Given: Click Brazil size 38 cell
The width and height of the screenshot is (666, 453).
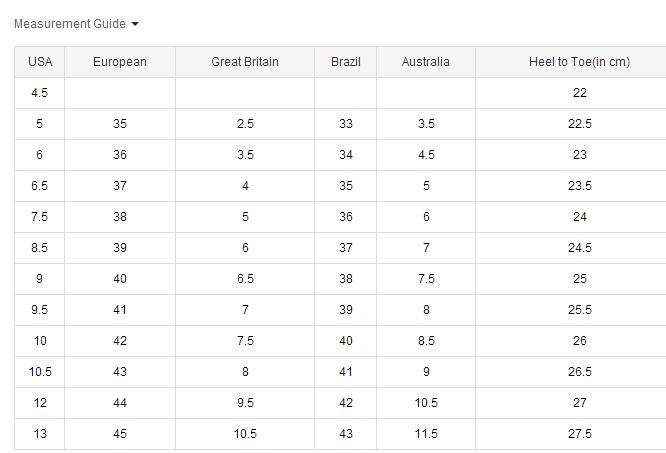Looking at the screenshot, I should tap(346, 279).
